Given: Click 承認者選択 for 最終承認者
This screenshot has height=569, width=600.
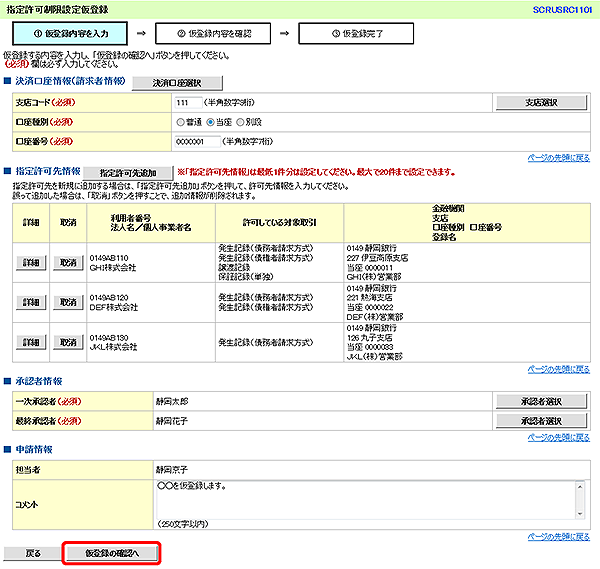Looking at the screenshot, I should pos(541,421).
